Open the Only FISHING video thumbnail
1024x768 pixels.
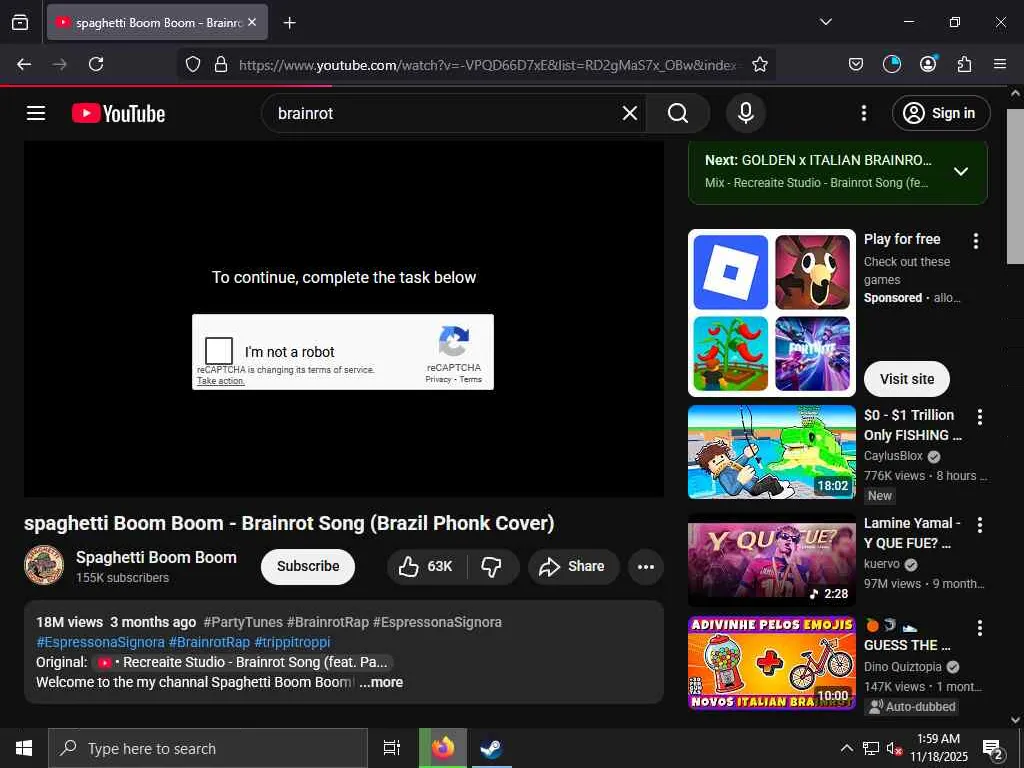[x=771, y=452]
